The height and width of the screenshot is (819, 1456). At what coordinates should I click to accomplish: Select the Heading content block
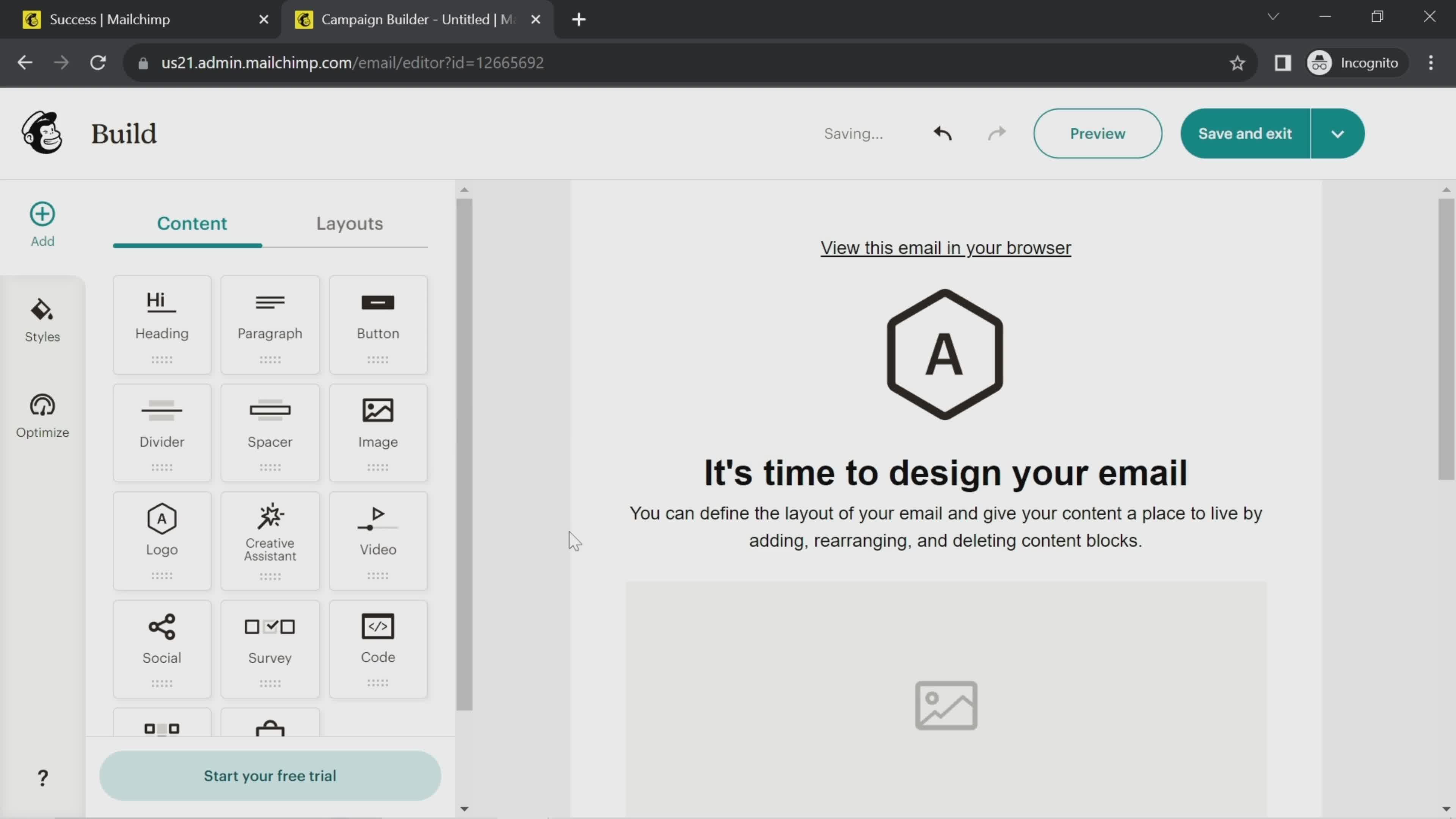tap(161, 324)
